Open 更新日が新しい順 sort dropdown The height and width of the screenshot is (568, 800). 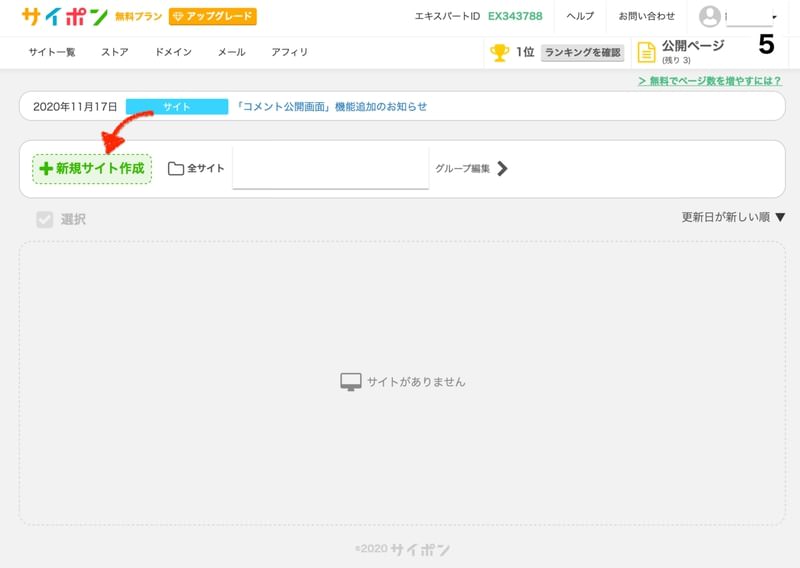coord(733,217)
